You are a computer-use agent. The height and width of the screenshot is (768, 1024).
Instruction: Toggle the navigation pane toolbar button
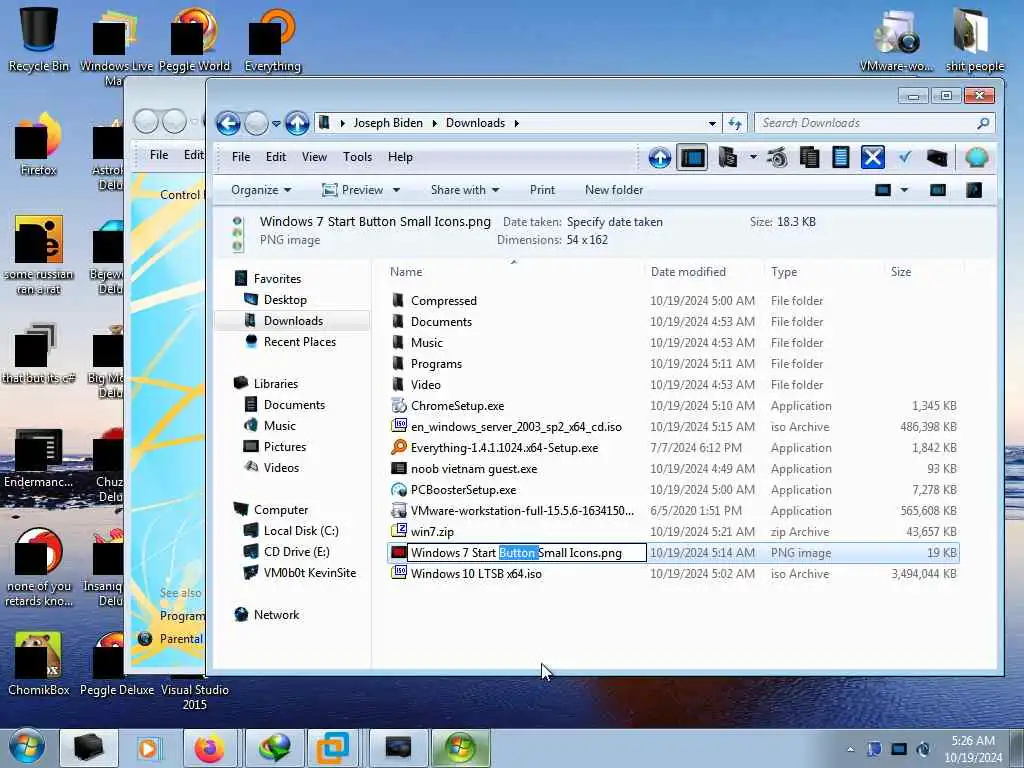point(692,157)
